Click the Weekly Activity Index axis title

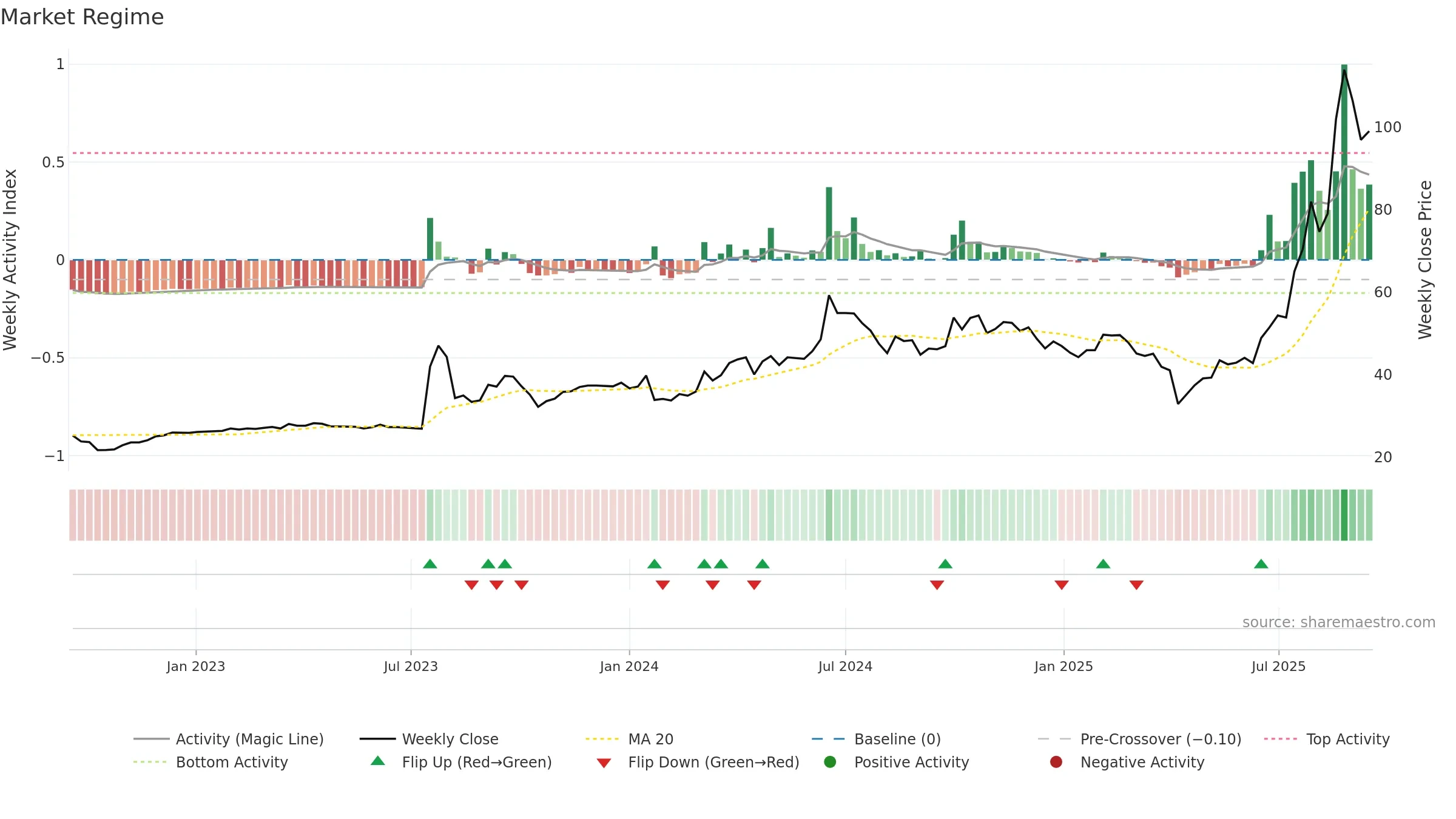coord(10,260)
